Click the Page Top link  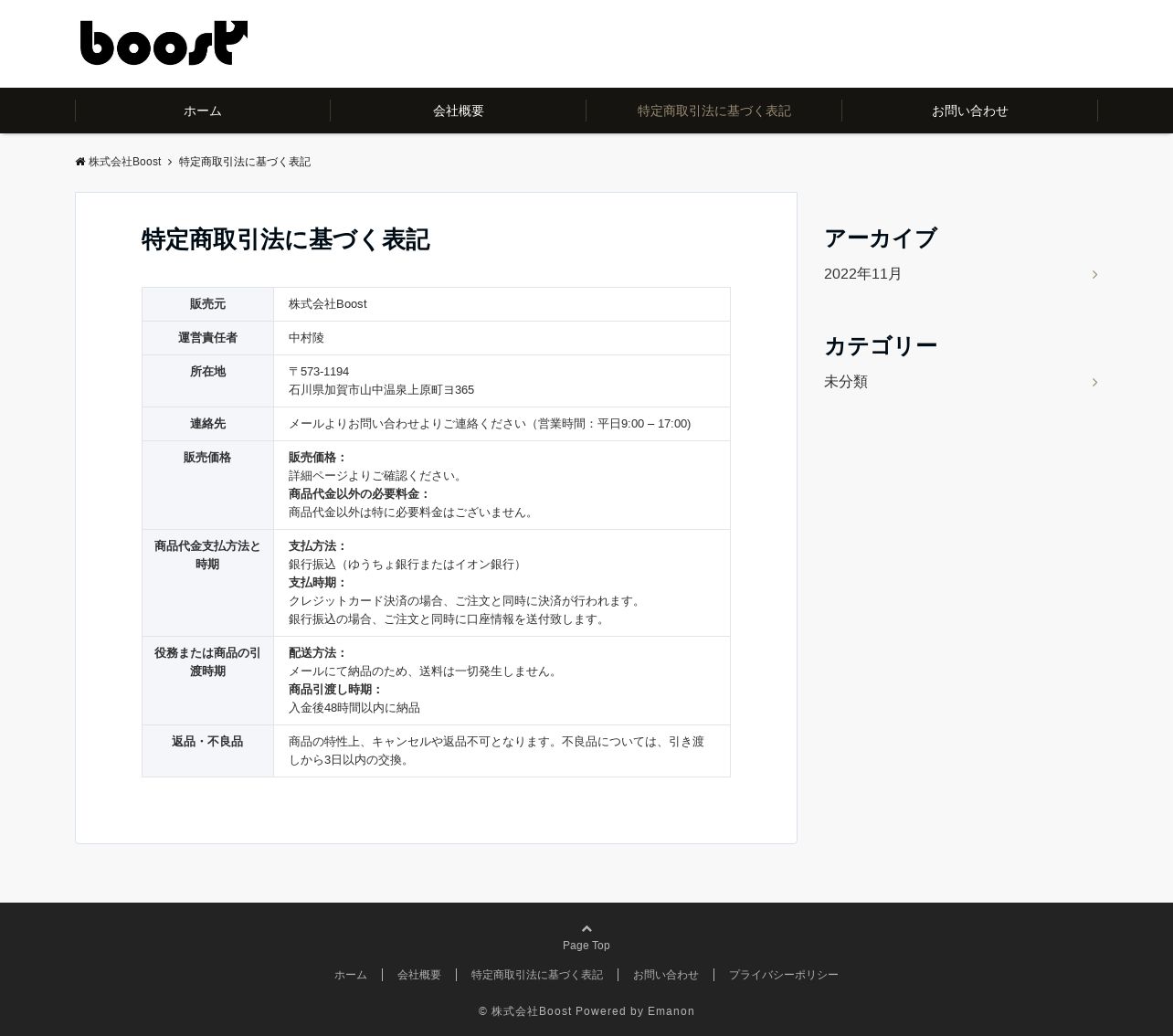586,946
